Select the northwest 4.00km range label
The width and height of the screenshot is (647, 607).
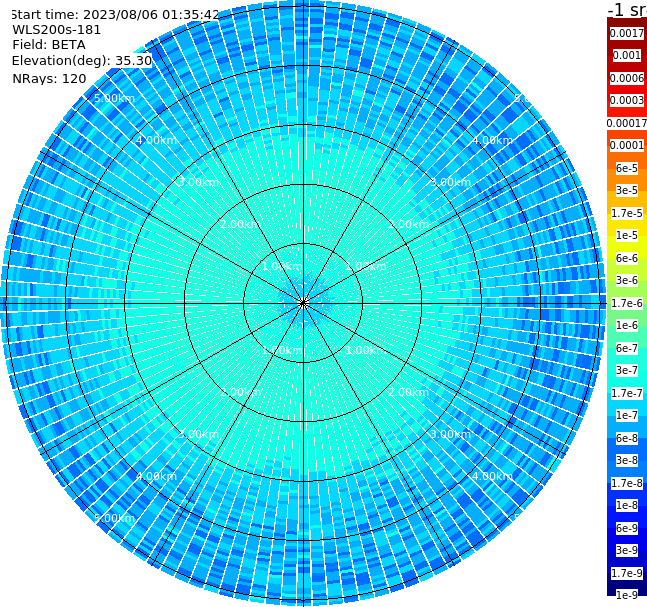pos(156,140)
